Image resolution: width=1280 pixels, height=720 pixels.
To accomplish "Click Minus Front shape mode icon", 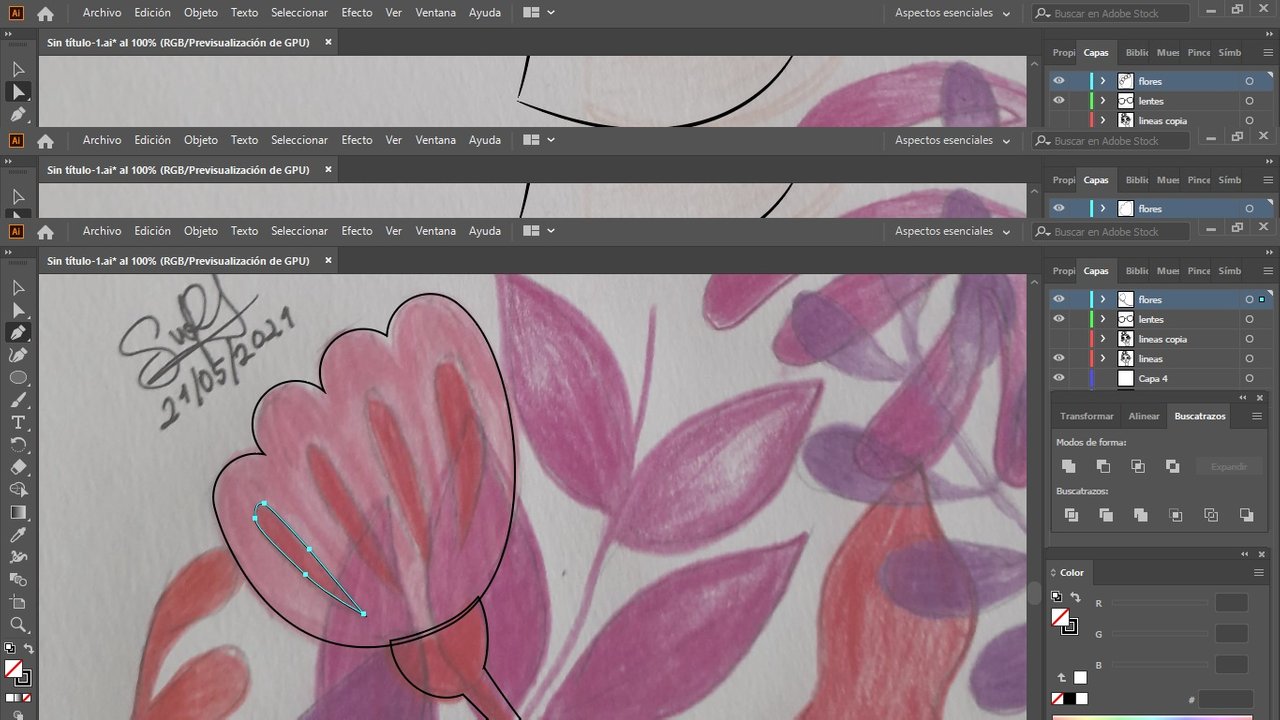I will click(x=1103, y=466).
